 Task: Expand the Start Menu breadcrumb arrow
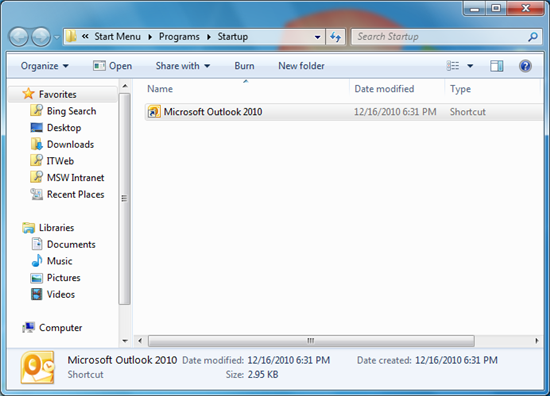click(x=150, y=37)
